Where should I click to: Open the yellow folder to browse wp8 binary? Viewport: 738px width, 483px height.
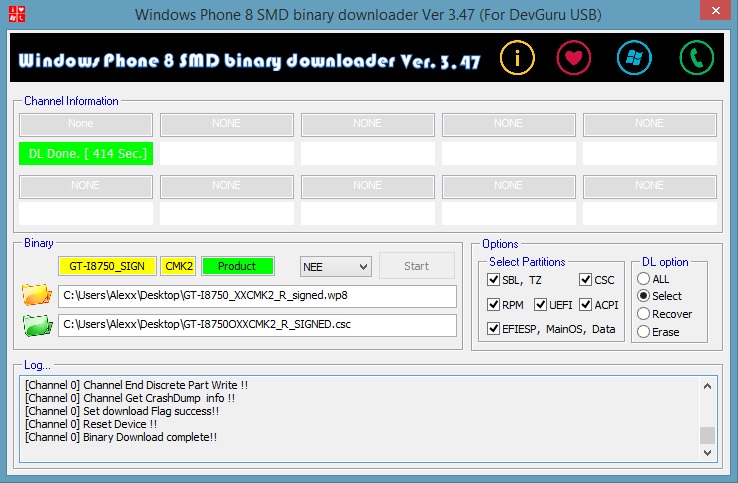pyautogui.click(x=37, y=295)
